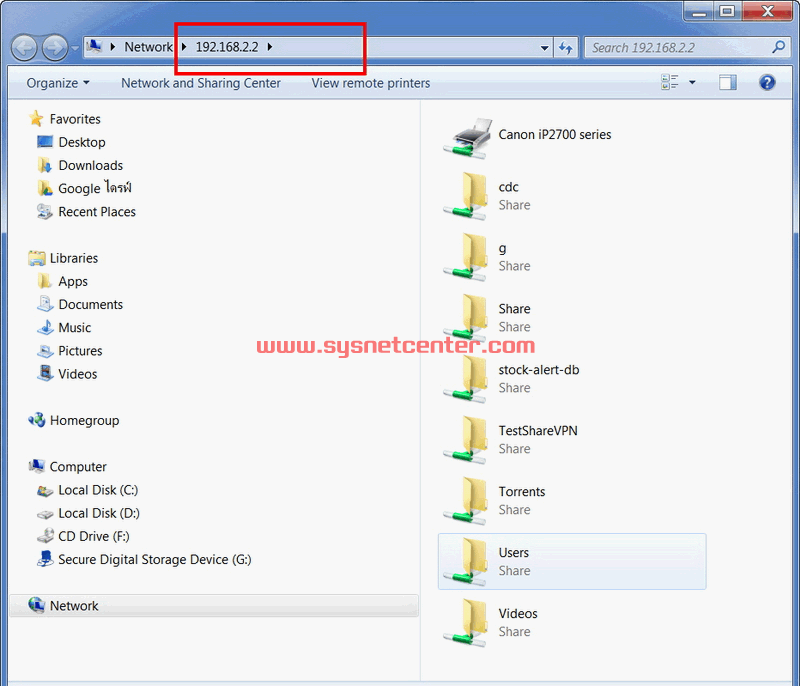
Task: Select Downloads under Favorites
Action: (91, 165)
